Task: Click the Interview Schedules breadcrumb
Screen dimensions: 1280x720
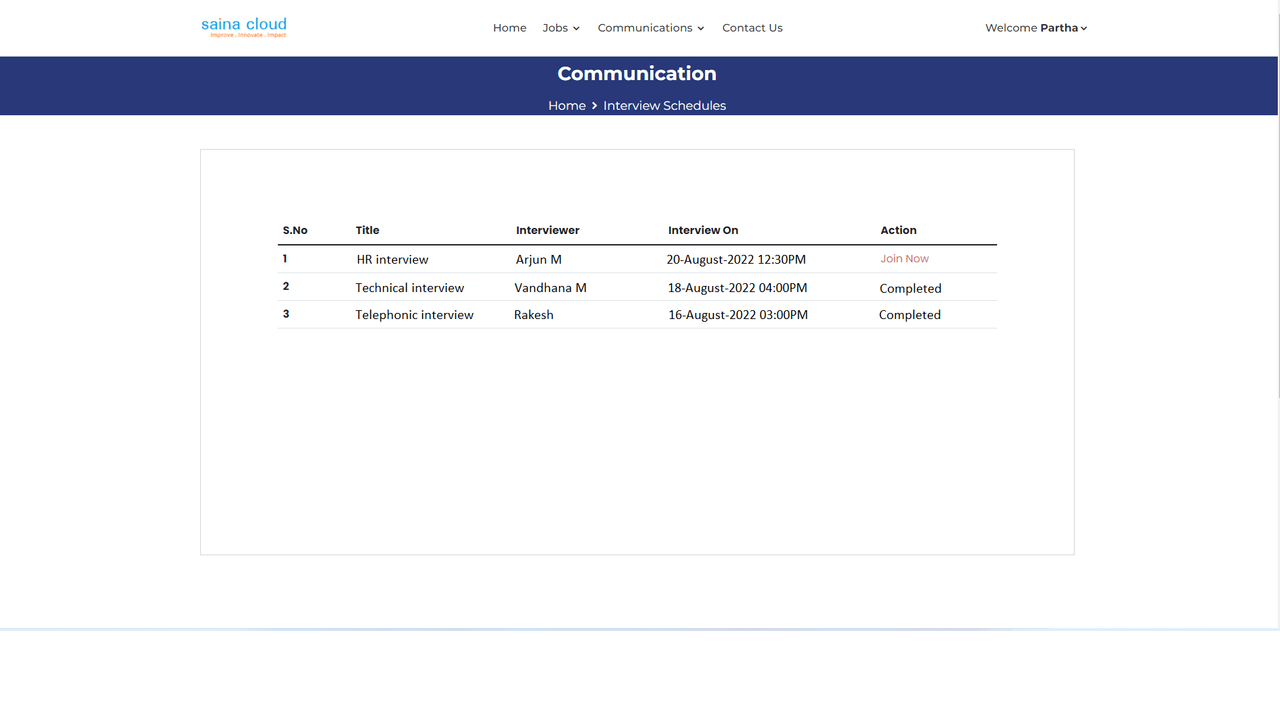Action: pyautogui.click(x=664, y=106)
